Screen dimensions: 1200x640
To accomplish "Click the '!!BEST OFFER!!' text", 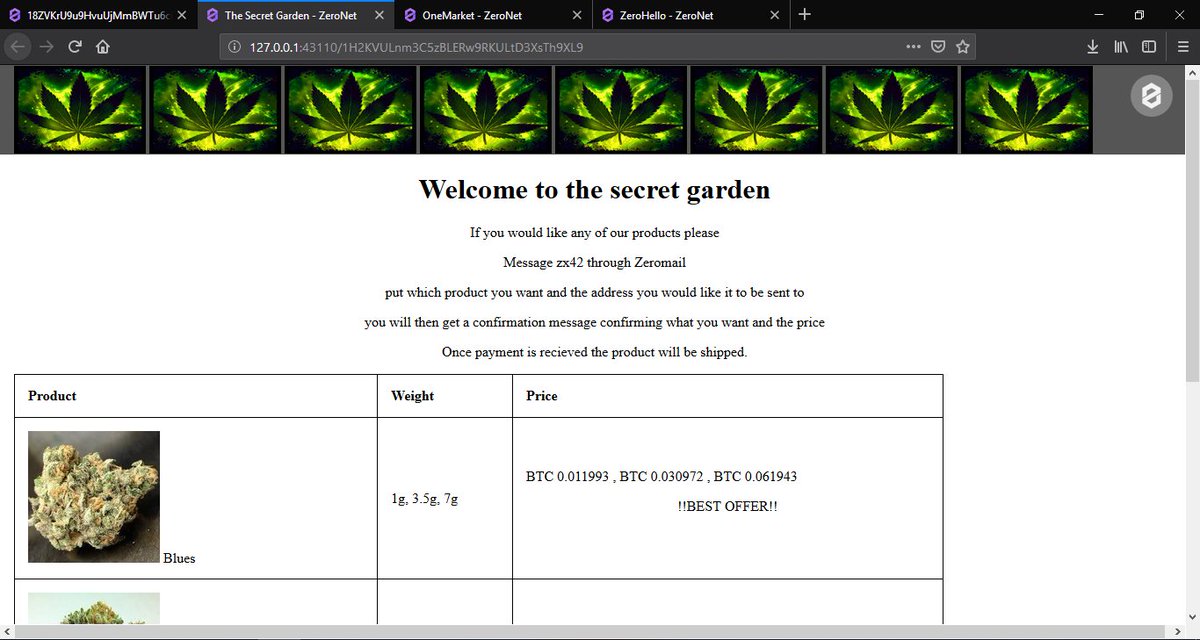I will 727,507.
